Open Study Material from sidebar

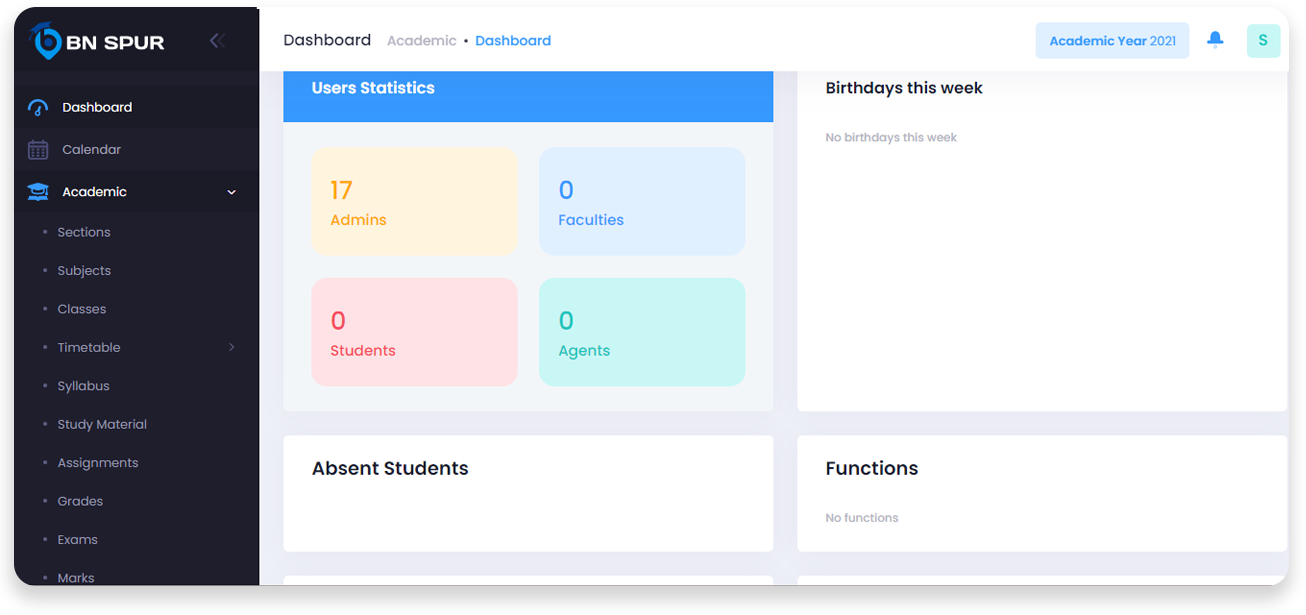click(x=102, y=424)
